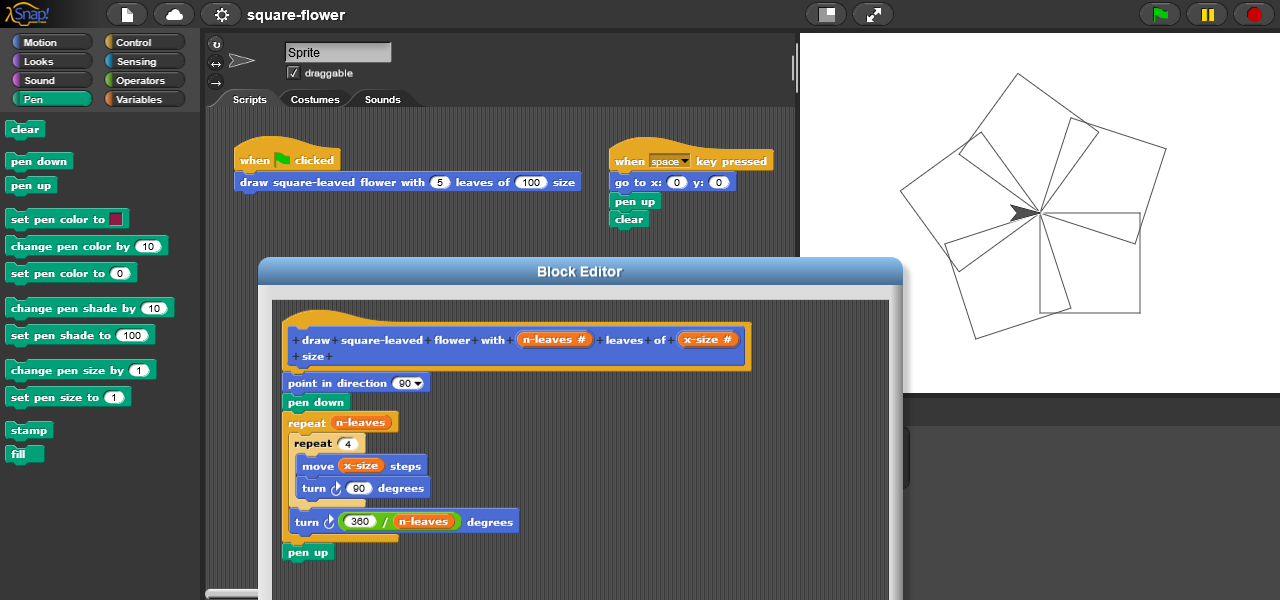The width and height of the screenshot is (1280, 600).
Task: Click the set pen color swatch
Action: 117,219
